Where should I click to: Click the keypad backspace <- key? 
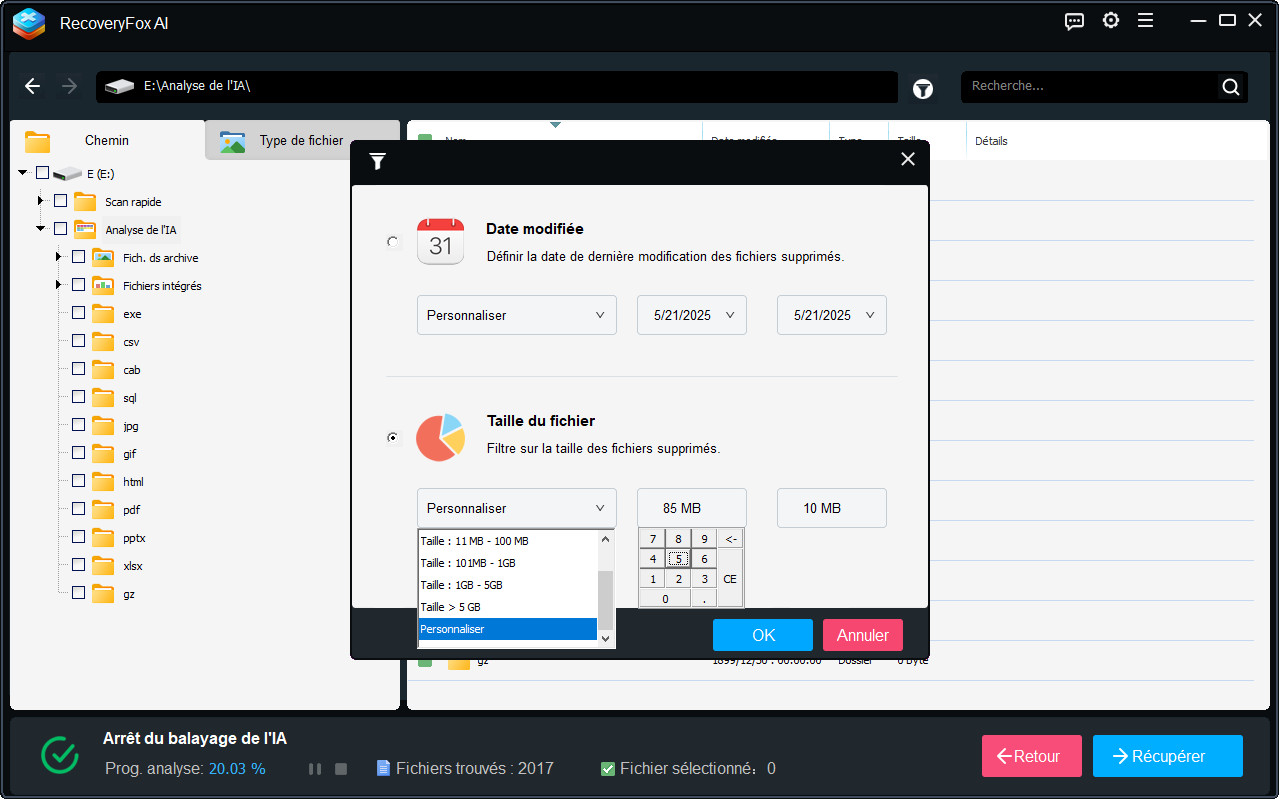click(731, 539)
